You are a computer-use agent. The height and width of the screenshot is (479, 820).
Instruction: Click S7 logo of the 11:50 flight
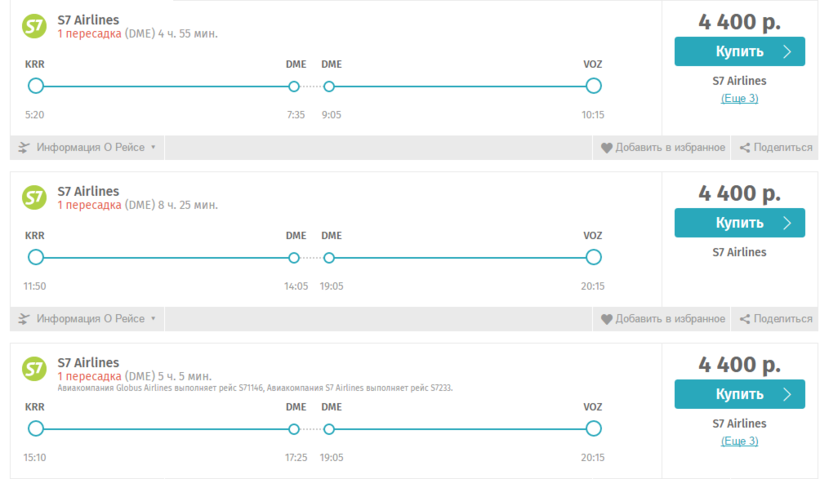[35, 198]
